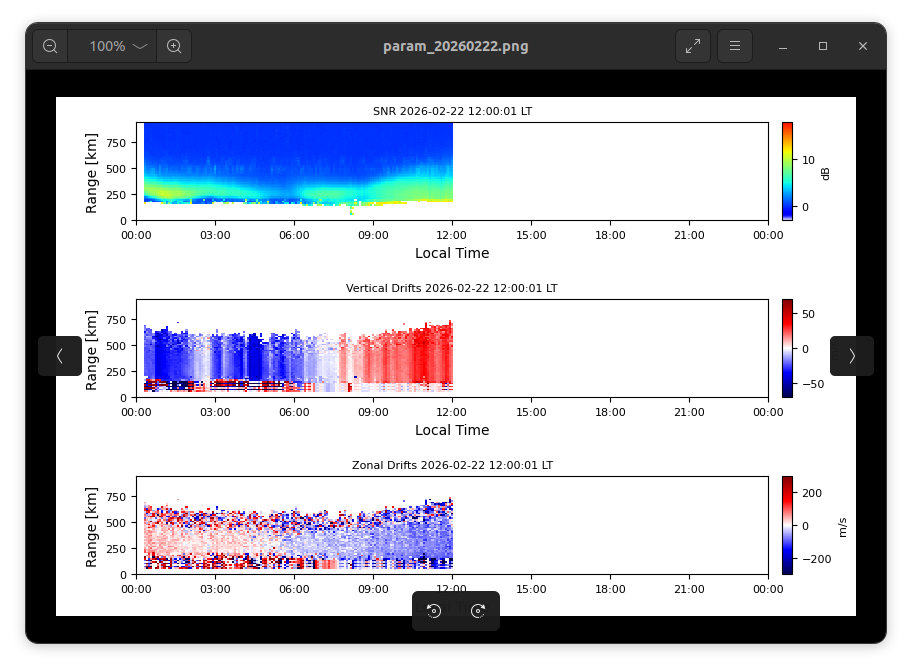
Task: Rotate the image counter-clockwise
Action: point(434,611)
